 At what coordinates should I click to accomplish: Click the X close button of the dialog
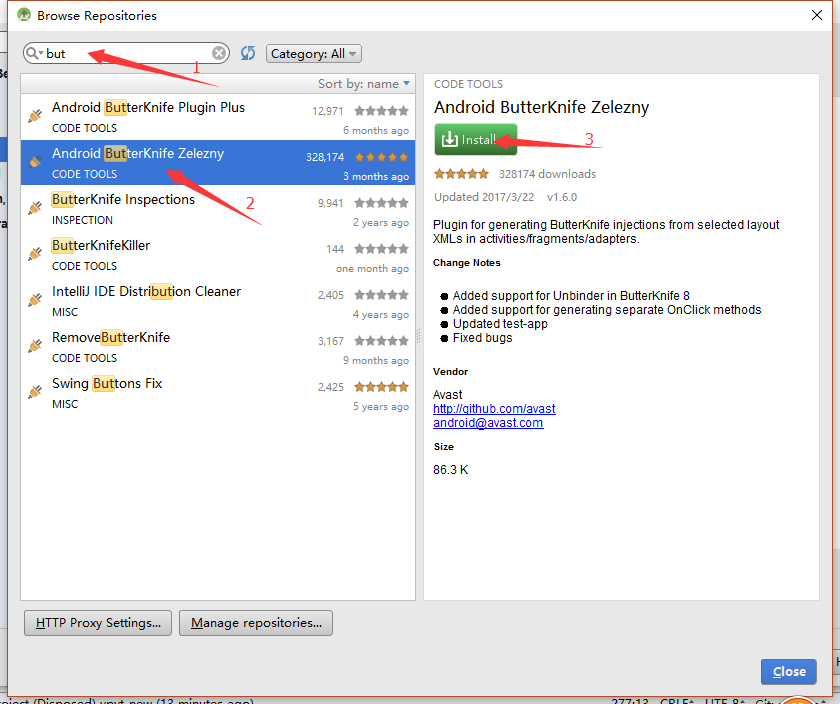click(816, 15)
